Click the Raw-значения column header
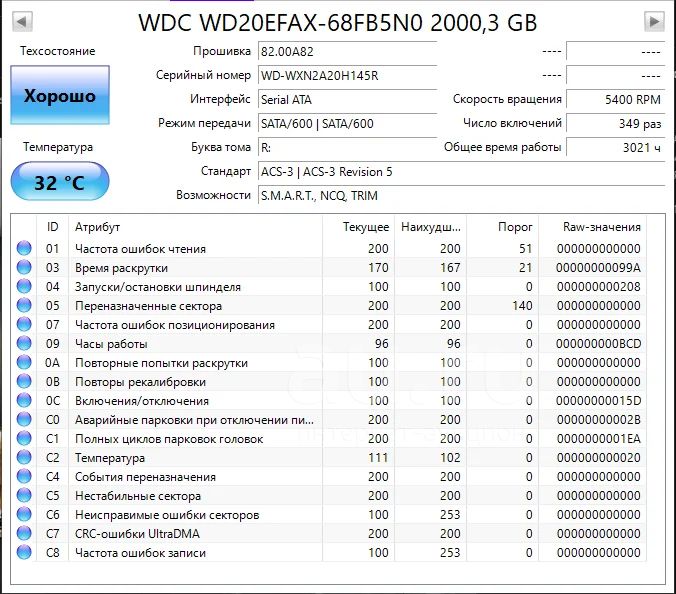 (x=592, y=227)
